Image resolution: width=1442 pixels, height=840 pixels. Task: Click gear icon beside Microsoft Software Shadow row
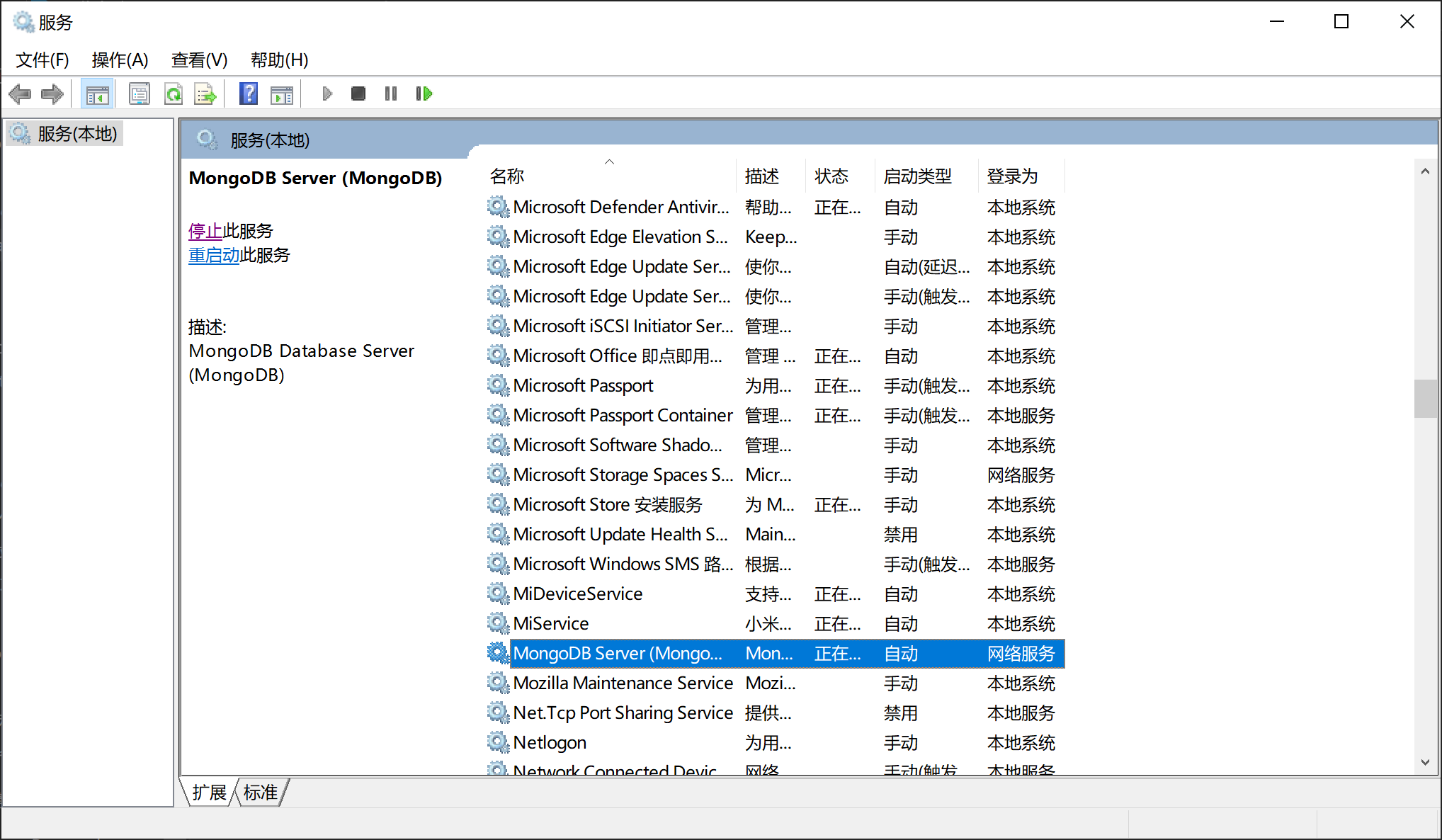tap(498, 444)
